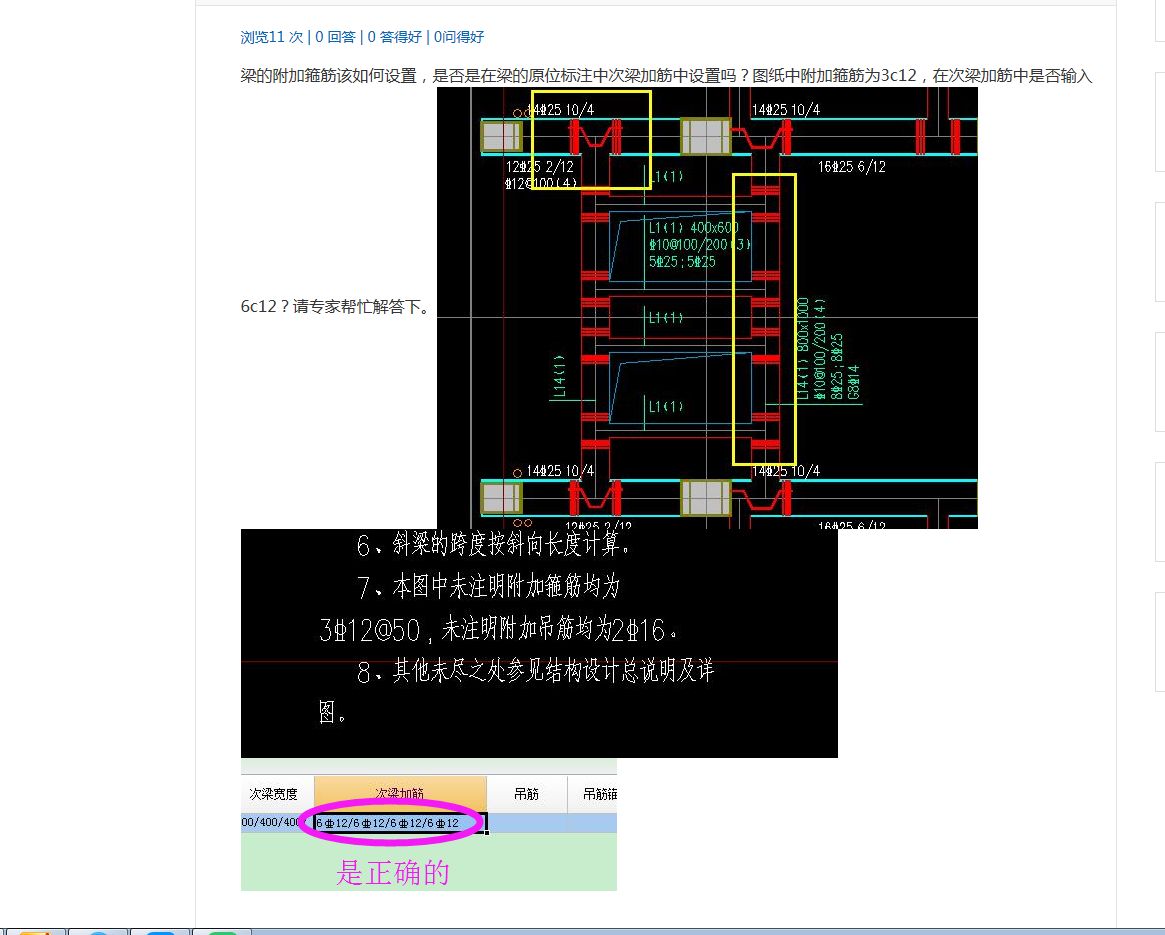The width and height of the screenshot is (1165, 935).
Task: Click the first blue taskbar icon
Action: [97, 932]
